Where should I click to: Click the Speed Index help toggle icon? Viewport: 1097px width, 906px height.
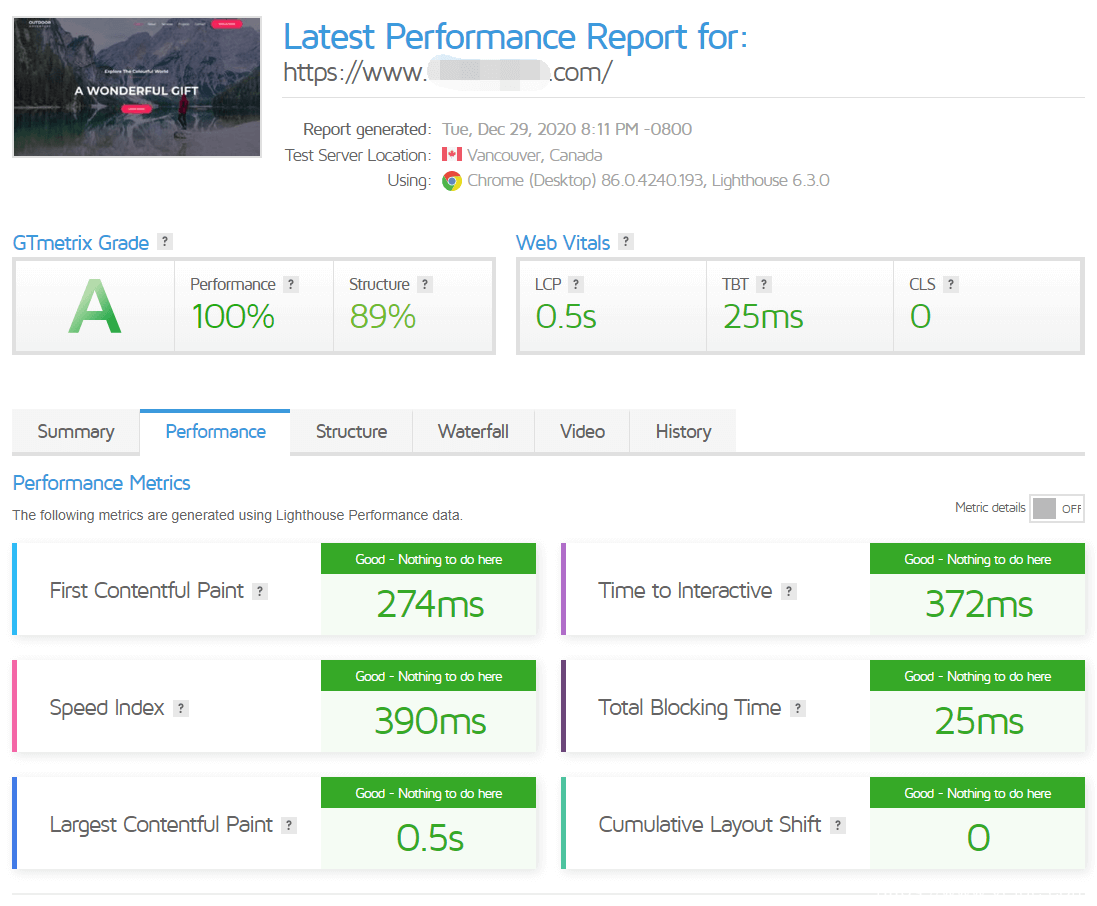(181, 707)
